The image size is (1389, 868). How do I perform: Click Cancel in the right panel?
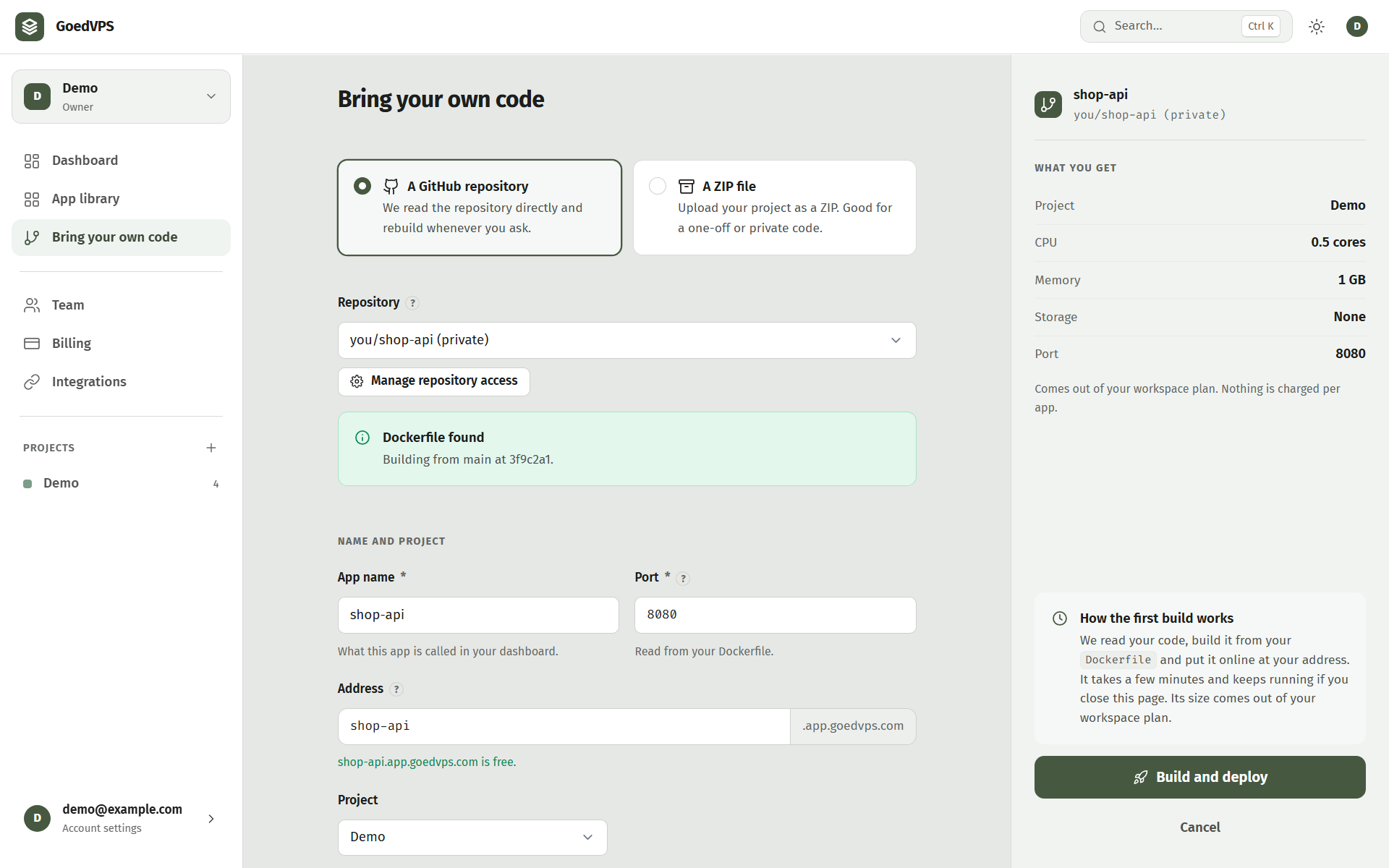pyautogui.click(x=1199, y=827)
